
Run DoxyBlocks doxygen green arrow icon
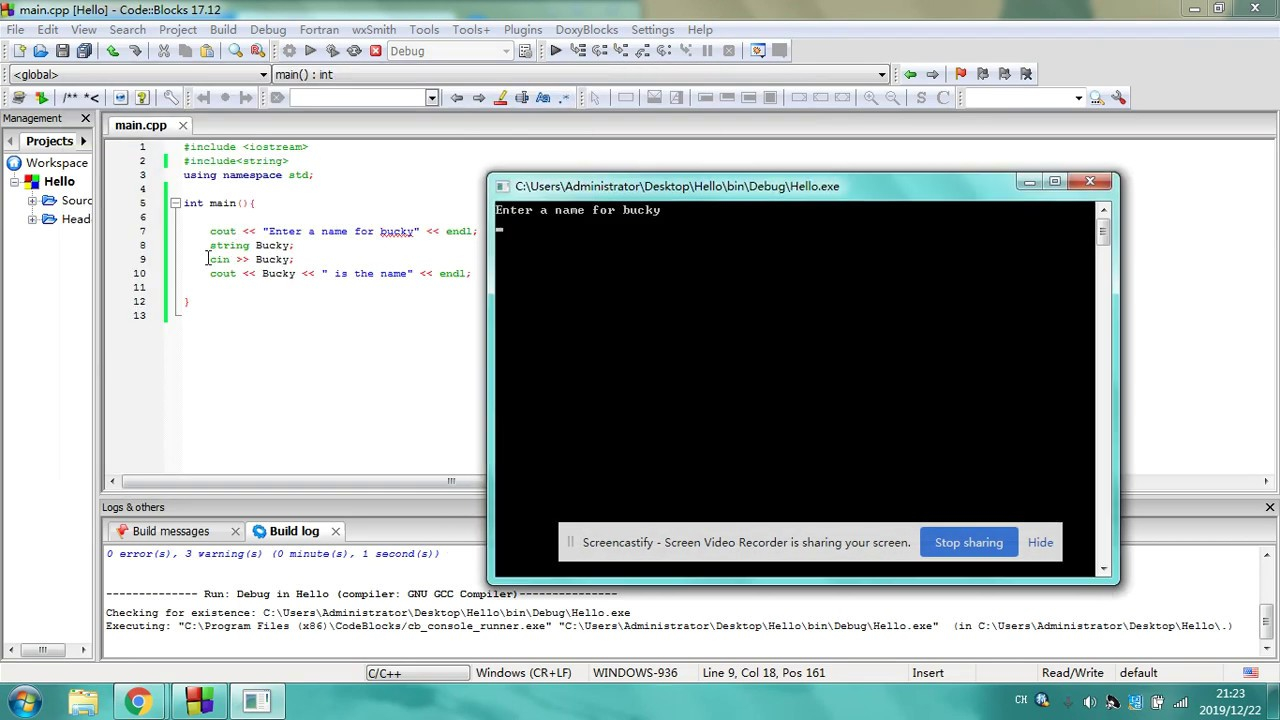tap(41, 97)
